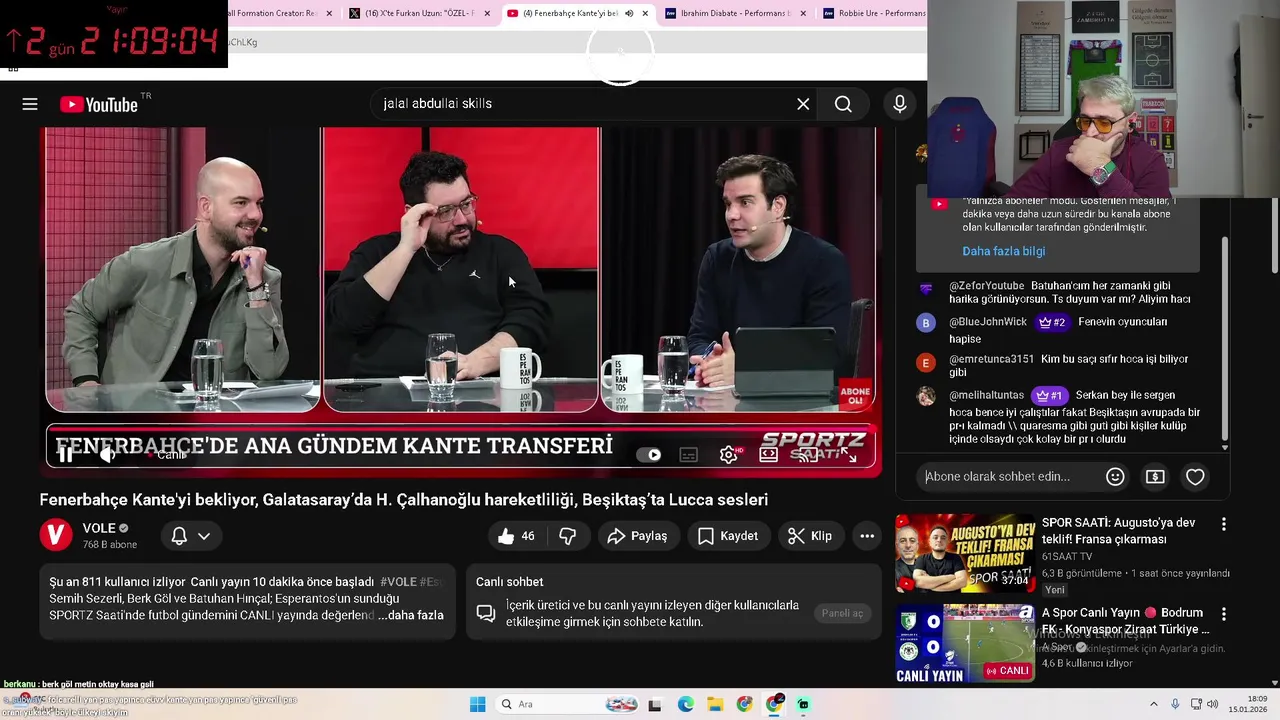The image size is (1280, 720).
Task: Switch to the X'te Furkan Uzun tab
Action: 420,13
